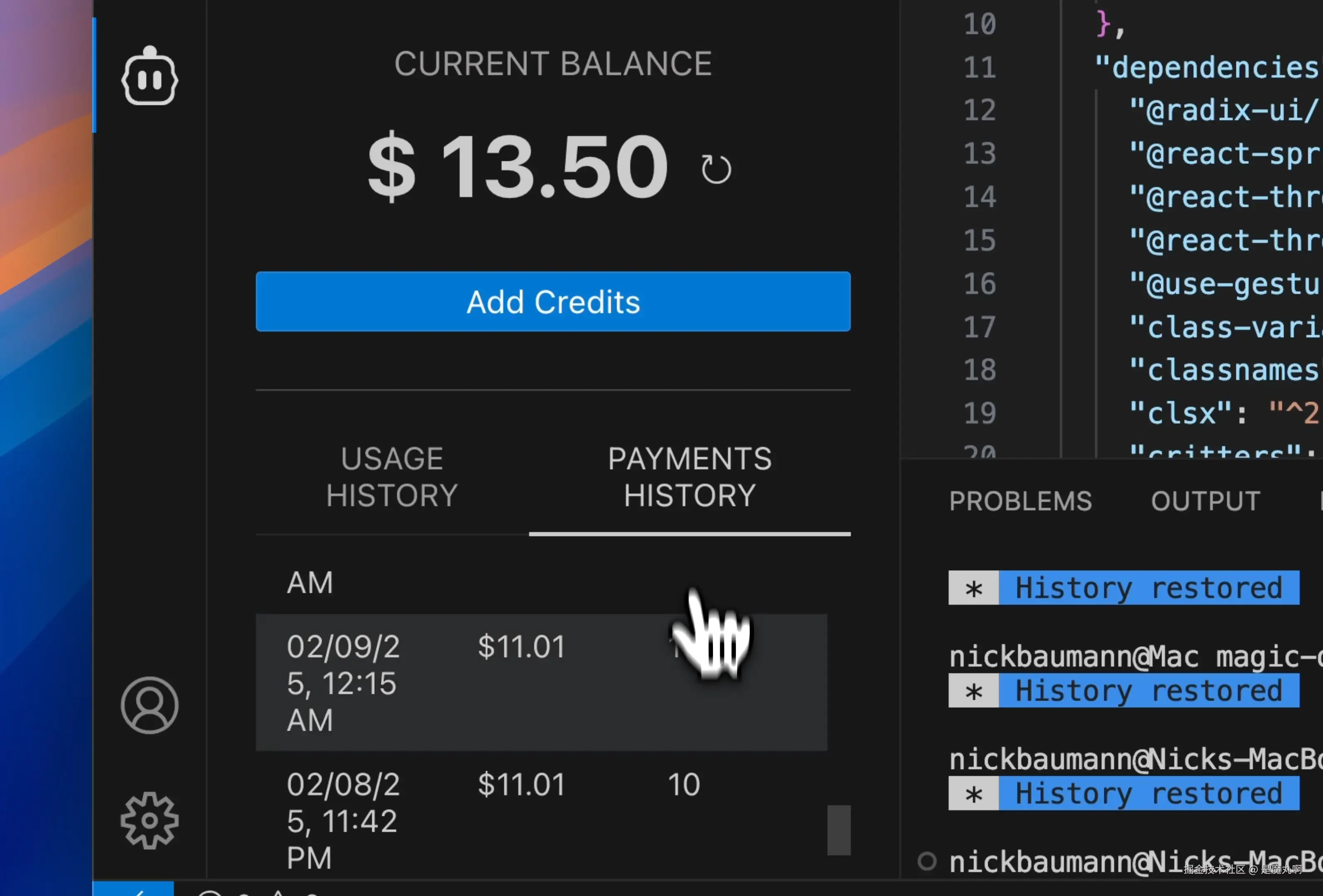Switch to the USAGE HISTORY tab

(x=392, y=477)
